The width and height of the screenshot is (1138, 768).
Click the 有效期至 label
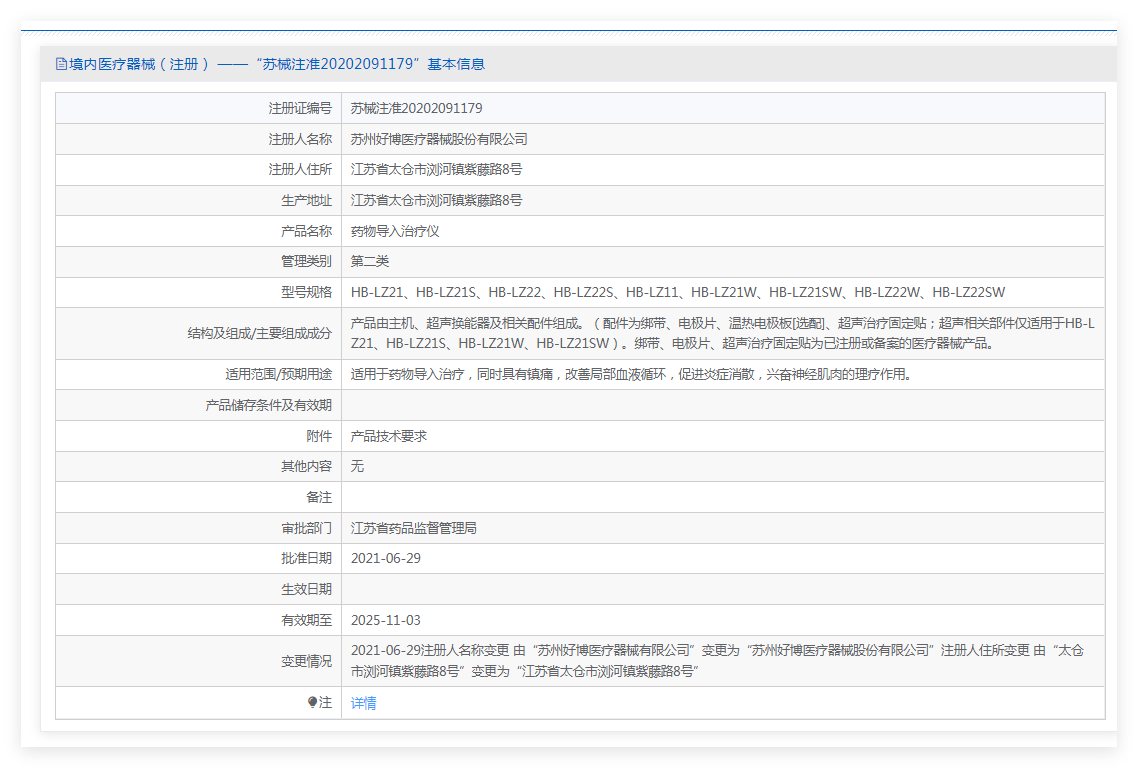pyautogui.click(x=306, y=620)
